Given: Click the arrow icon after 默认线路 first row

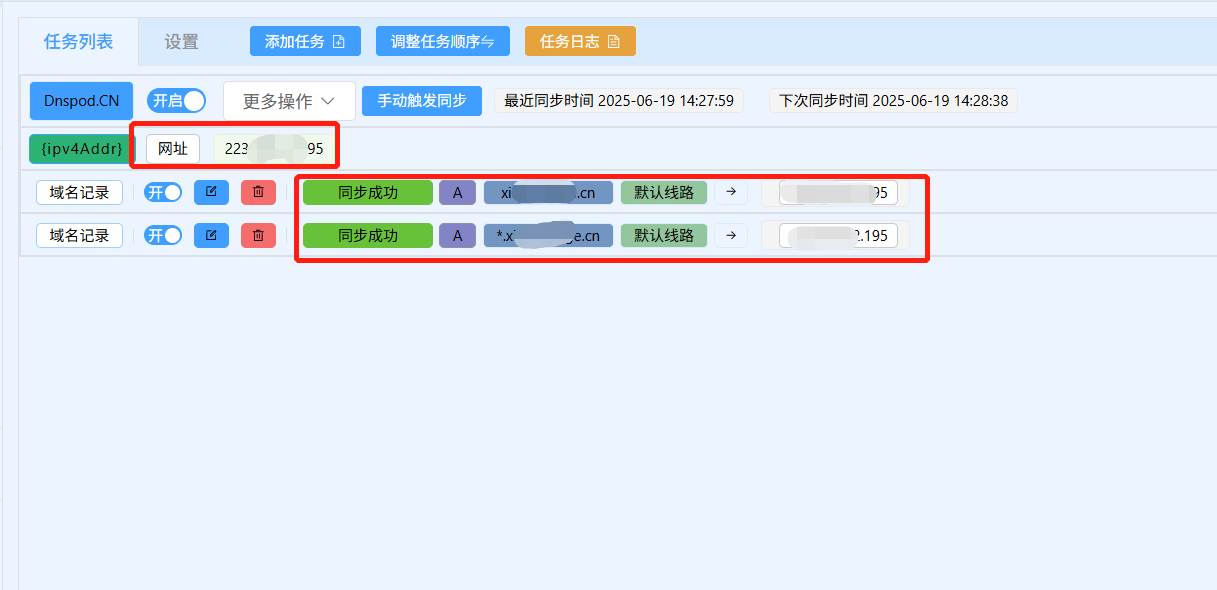Looking at the screenshot, I should coord(730,192).
